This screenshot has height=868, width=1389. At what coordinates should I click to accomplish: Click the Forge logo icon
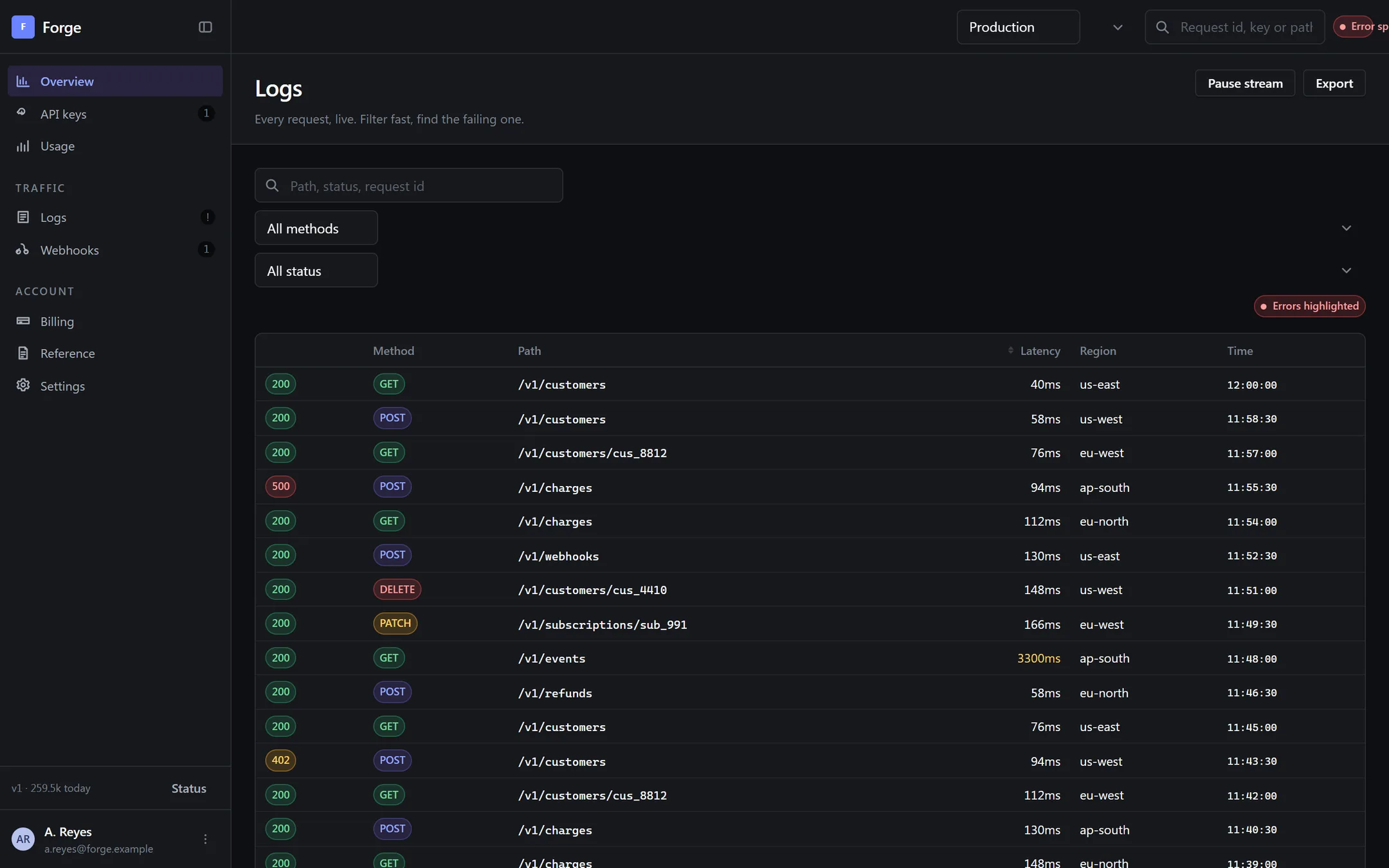click(23, 27)
